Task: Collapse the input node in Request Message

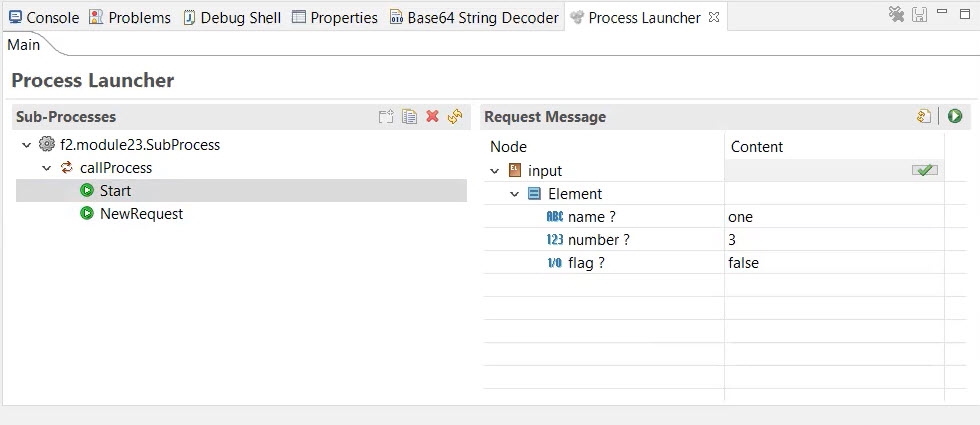Action: point(495,171)
